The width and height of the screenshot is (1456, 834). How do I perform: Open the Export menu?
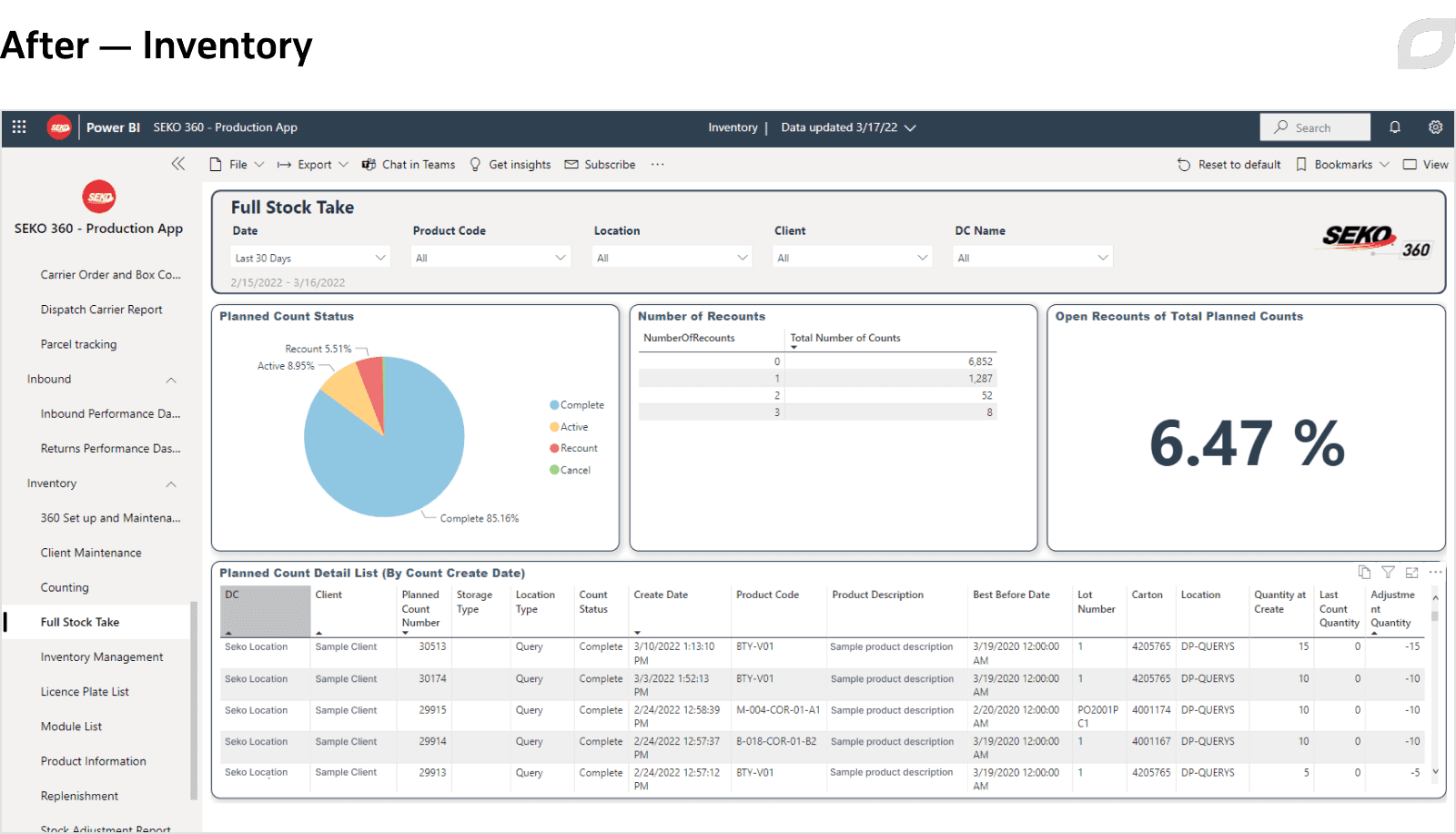312,165
